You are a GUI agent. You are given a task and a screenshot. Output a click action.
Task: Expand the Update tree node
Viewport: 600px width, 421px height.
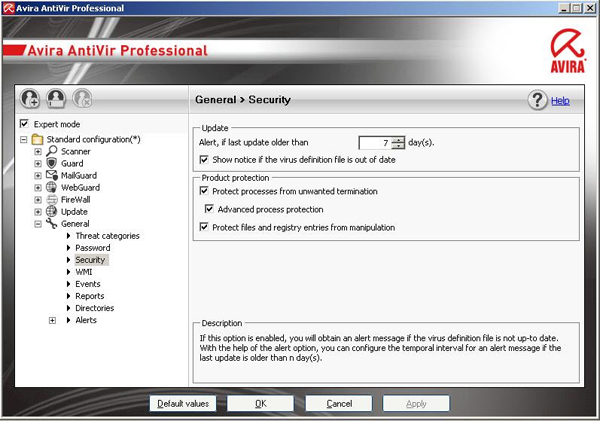pos(38,212)
